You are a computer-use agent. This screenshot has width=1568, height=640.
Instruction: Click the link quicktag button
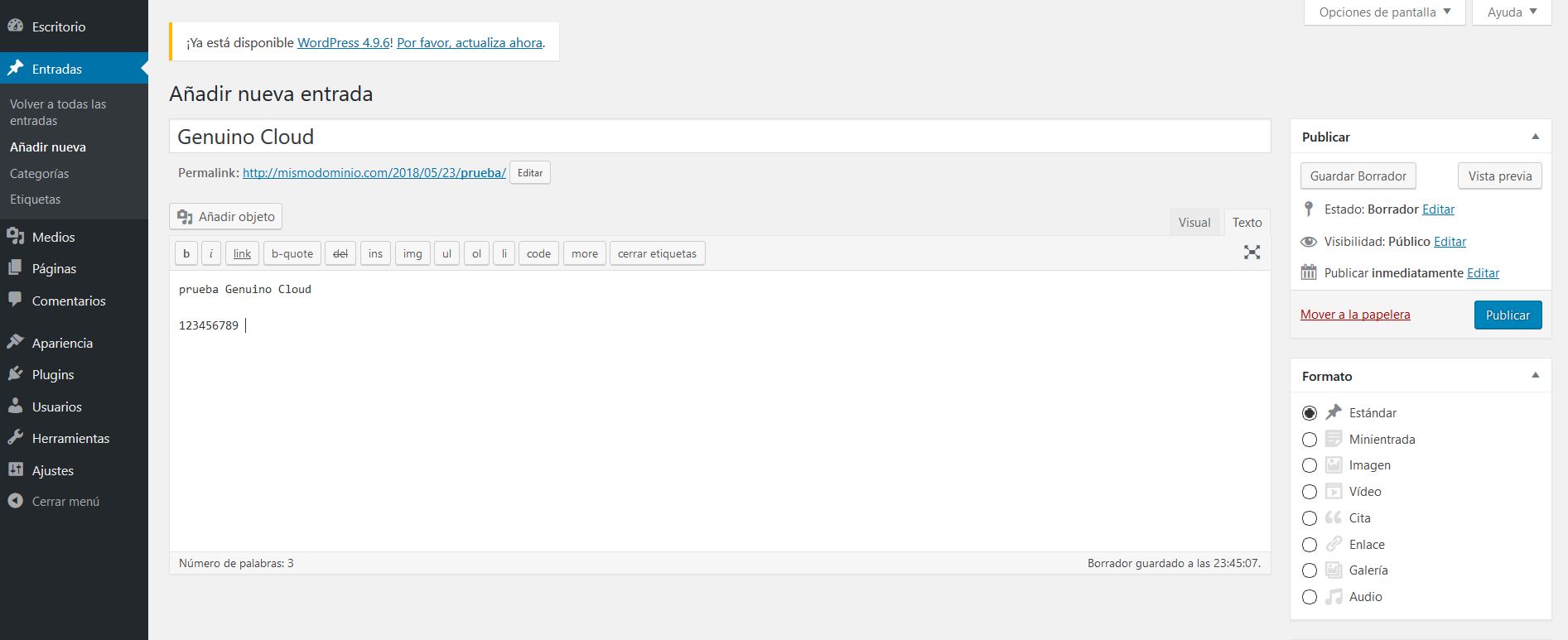tap(242, 253)
